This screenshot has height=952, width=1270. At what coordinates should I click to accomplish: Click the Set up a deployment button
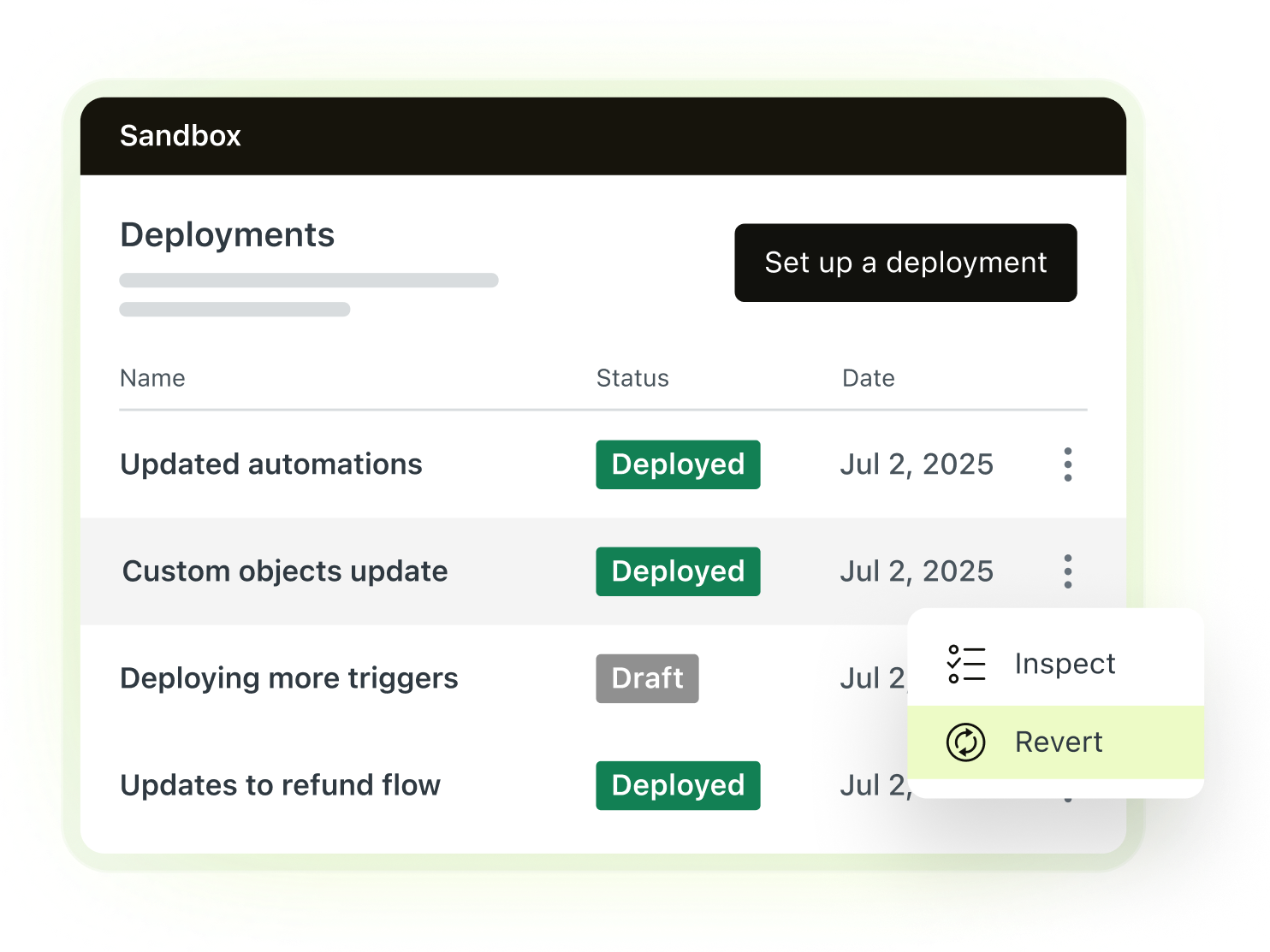pyautogui.click(x=905, y=263)
